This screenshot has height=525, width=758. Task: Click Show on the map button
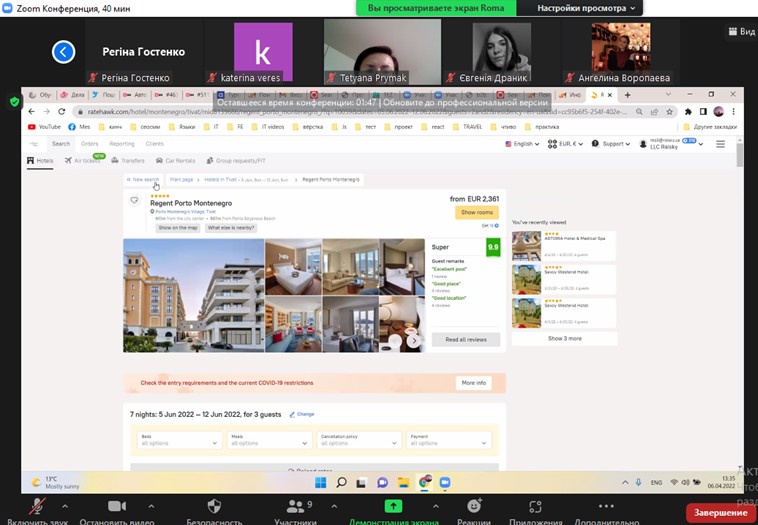pyautogui.click(x=178, y=228)
